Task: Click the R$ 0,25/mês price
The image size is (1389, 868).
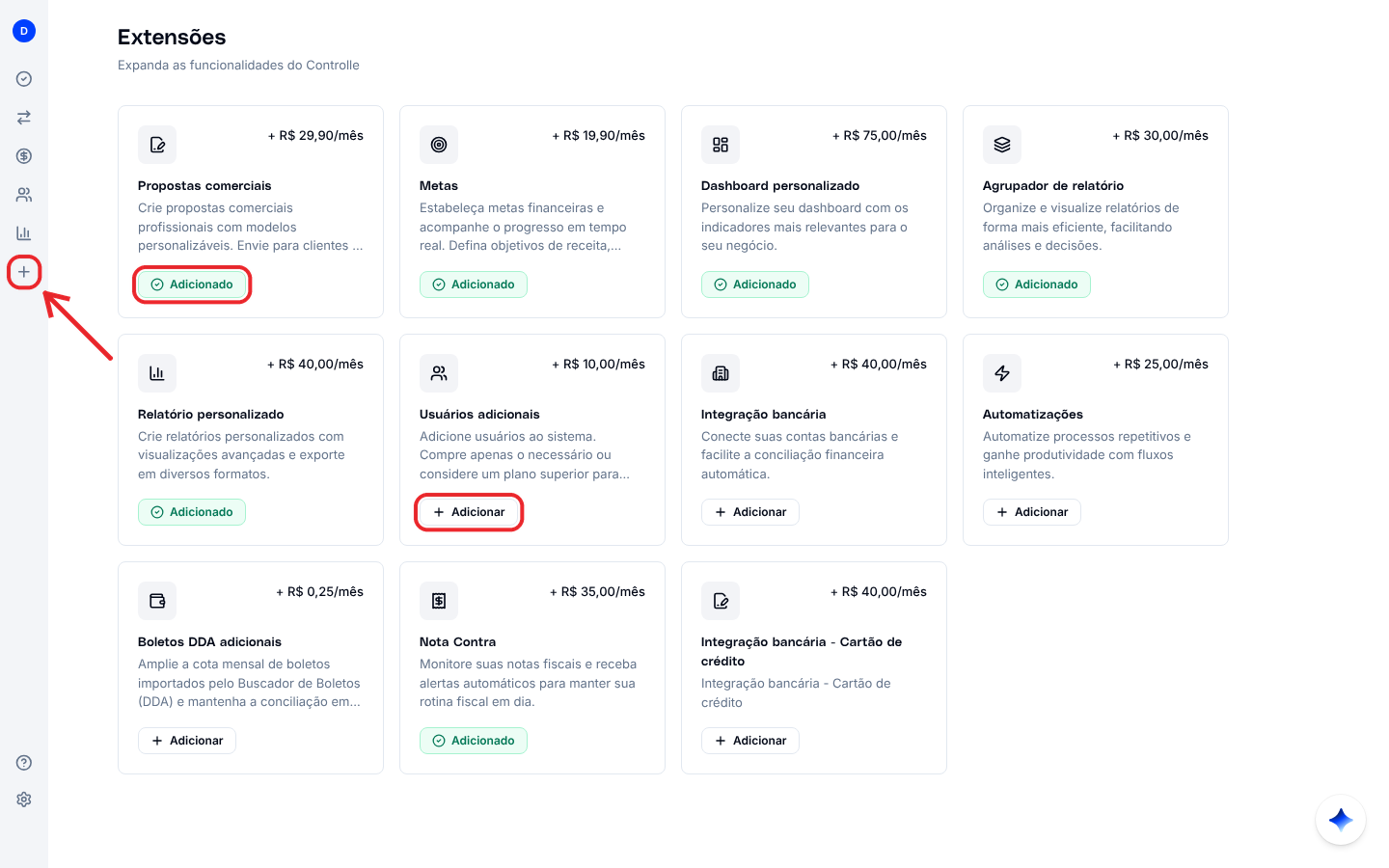Action: pyautogui.click(x=319, y=592)
